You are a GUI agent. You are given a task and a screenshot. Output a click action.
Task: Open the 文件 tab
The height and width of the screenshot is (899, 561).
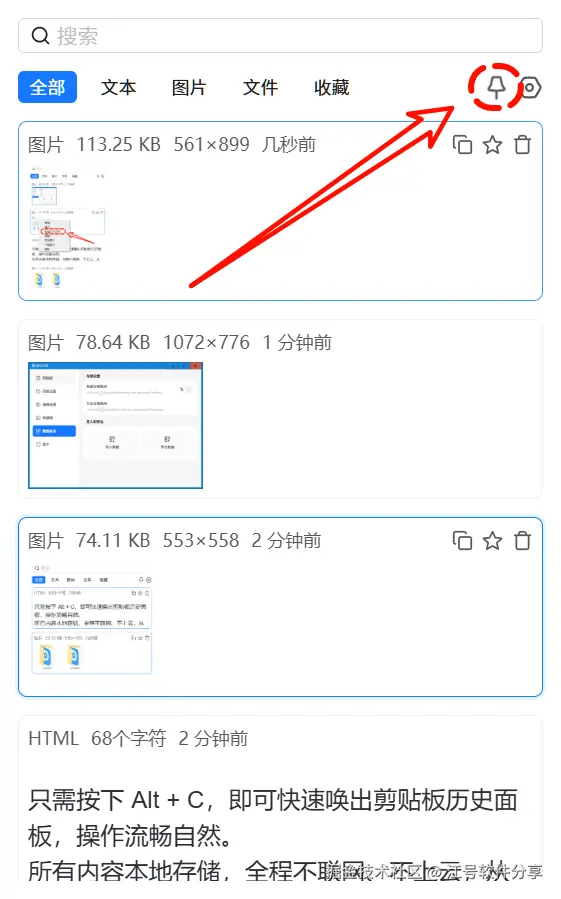point(260,87)
